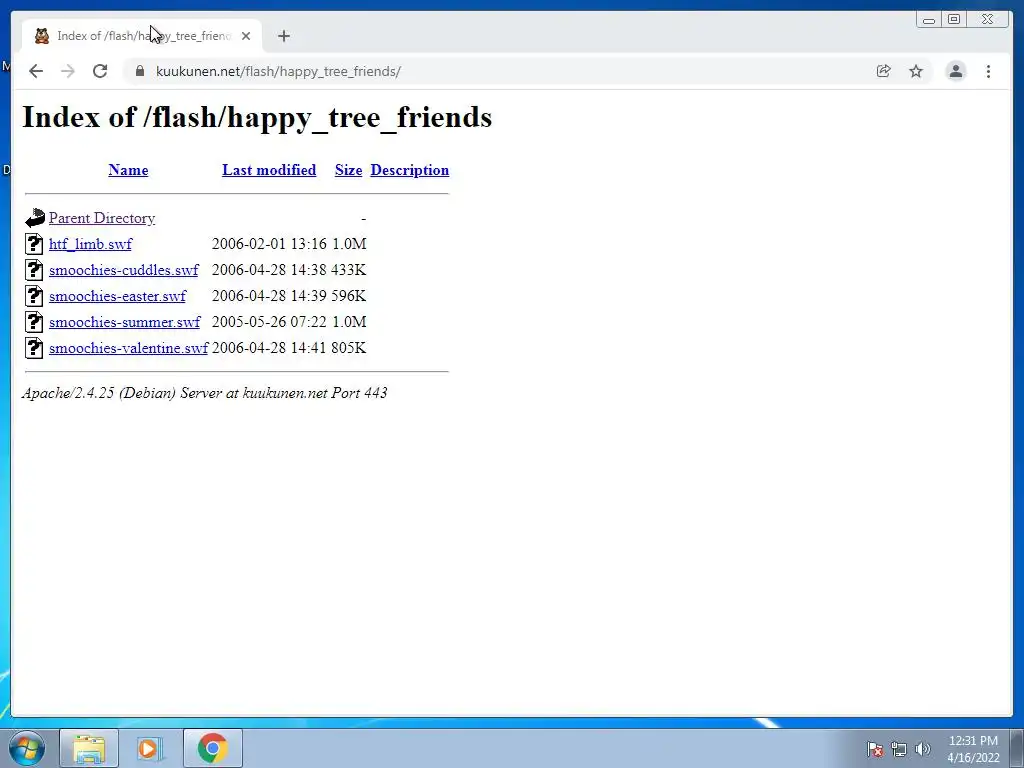Screen dimensions: 1024x768
Task: Open the volume speaker tray icon
Action: click(x=923, y=749)
